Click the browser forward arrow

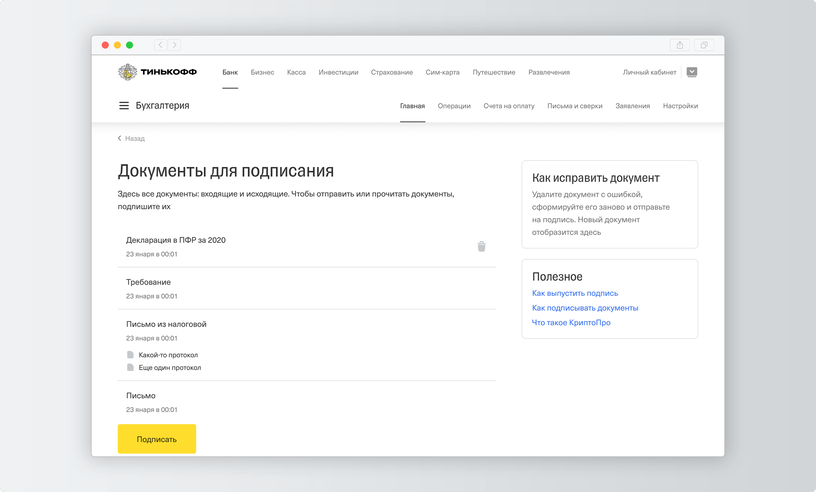(x=174, y=45)
